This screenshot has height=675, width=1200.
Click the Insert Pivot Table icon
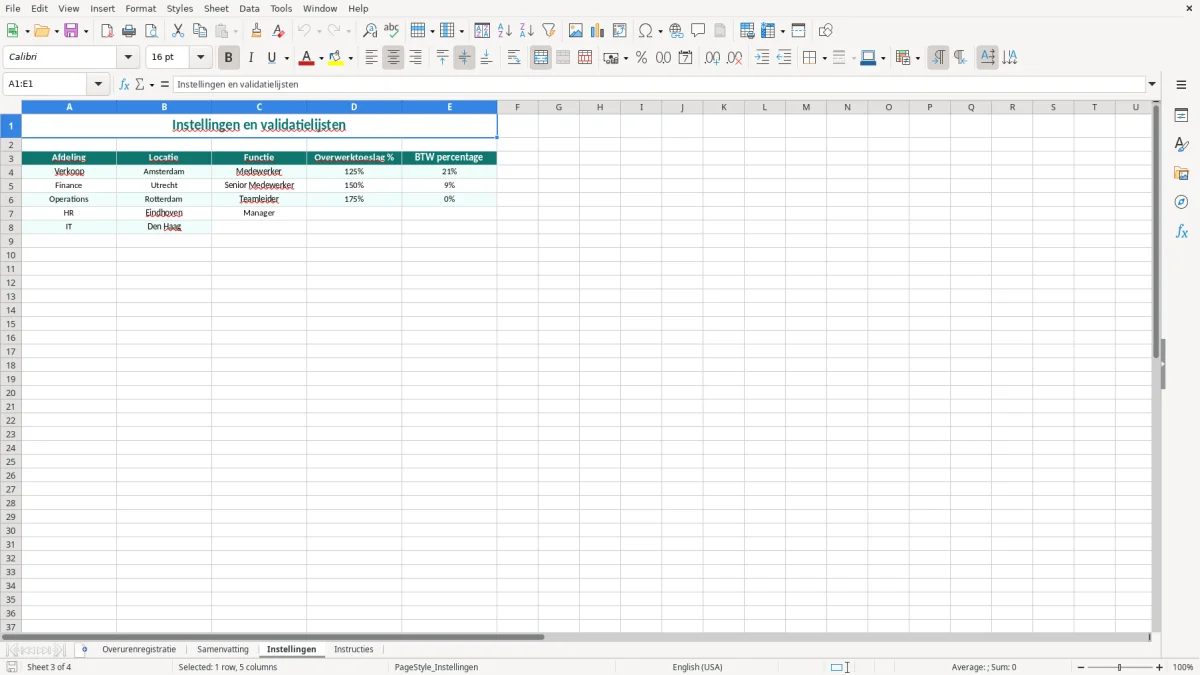point(620,31)
